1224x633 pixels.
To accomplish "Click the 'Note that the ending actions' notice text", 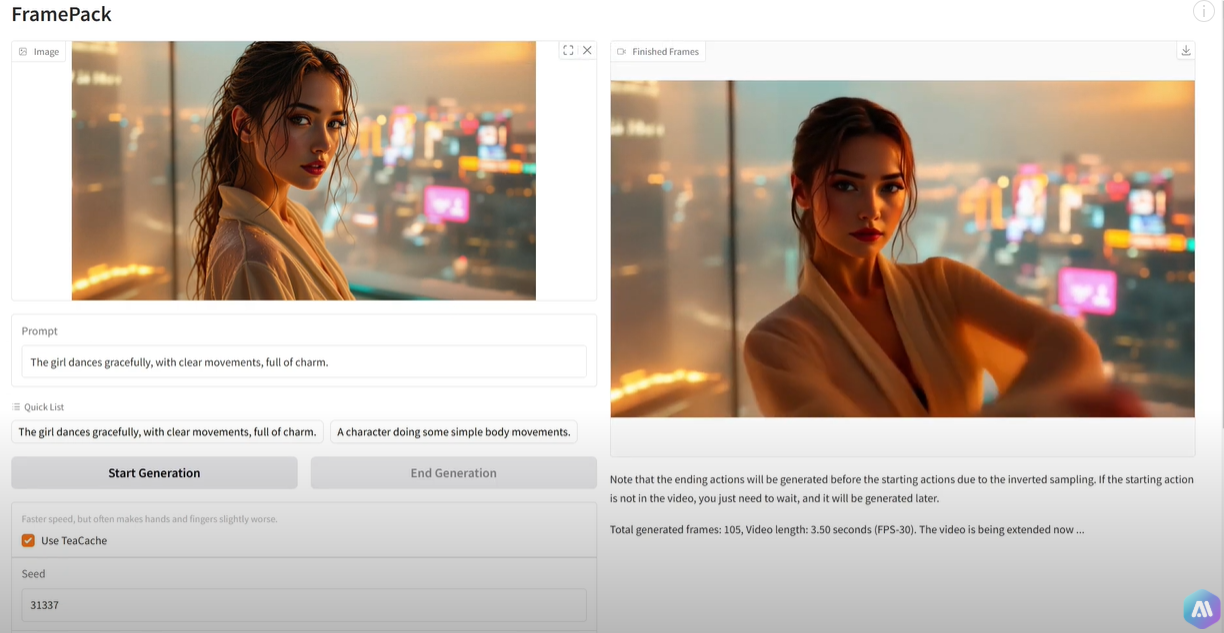I will (902, 488).
